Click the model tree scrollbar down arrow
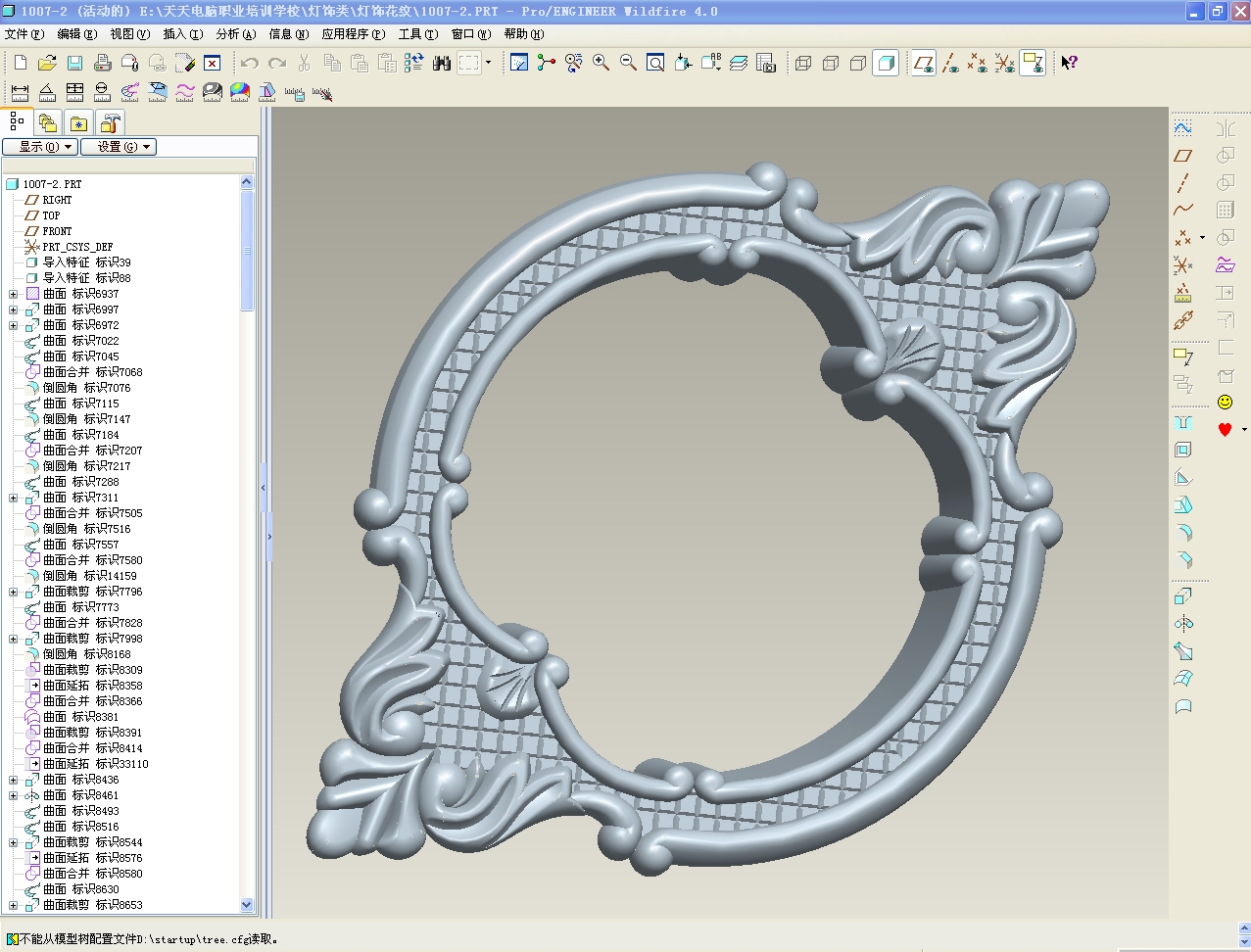This screenshot has width=1251, height=952. coord(247,905)
